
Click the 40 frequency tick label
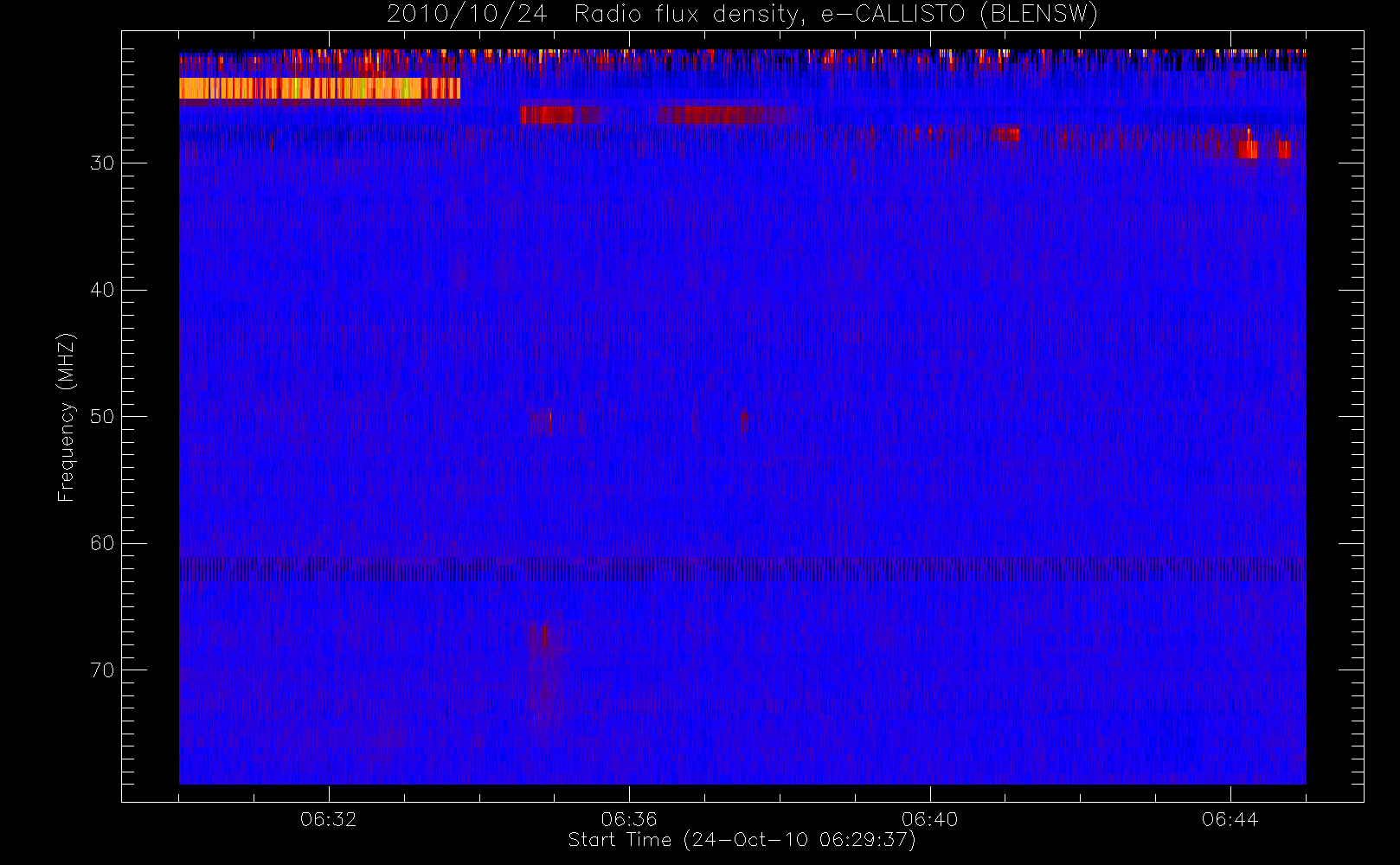102,290
